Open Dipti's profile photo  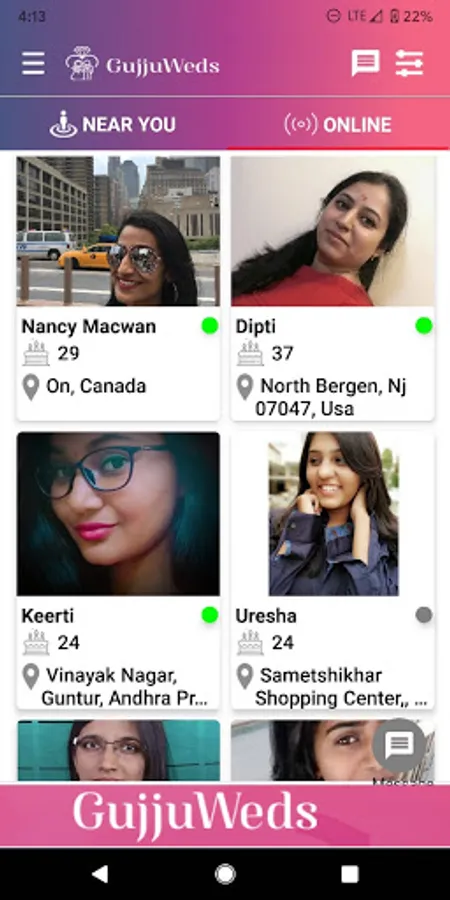pyautogui.click(x=333, y=231)
